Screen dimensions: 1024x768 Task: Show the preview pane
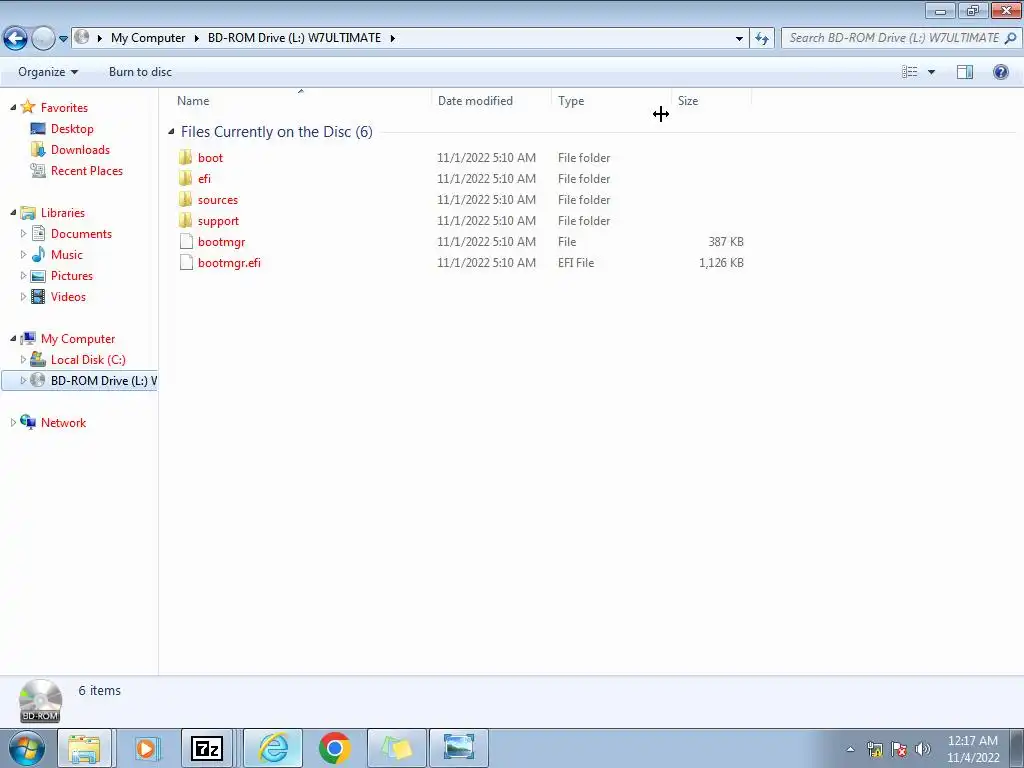(965, 72)
